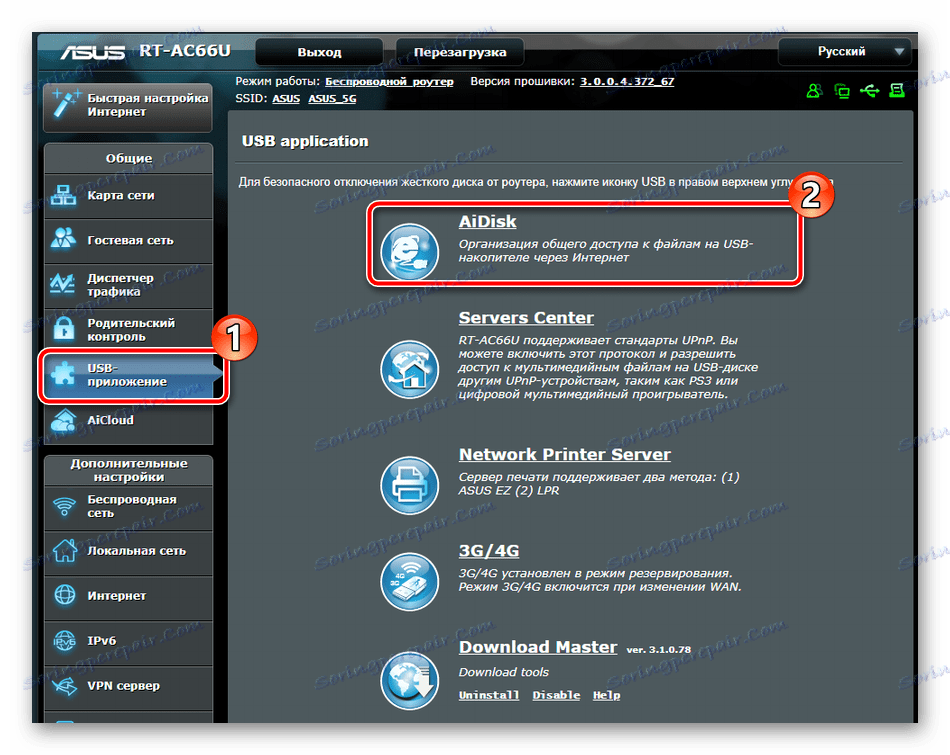Click the ASUS logo

click(93, 52)
